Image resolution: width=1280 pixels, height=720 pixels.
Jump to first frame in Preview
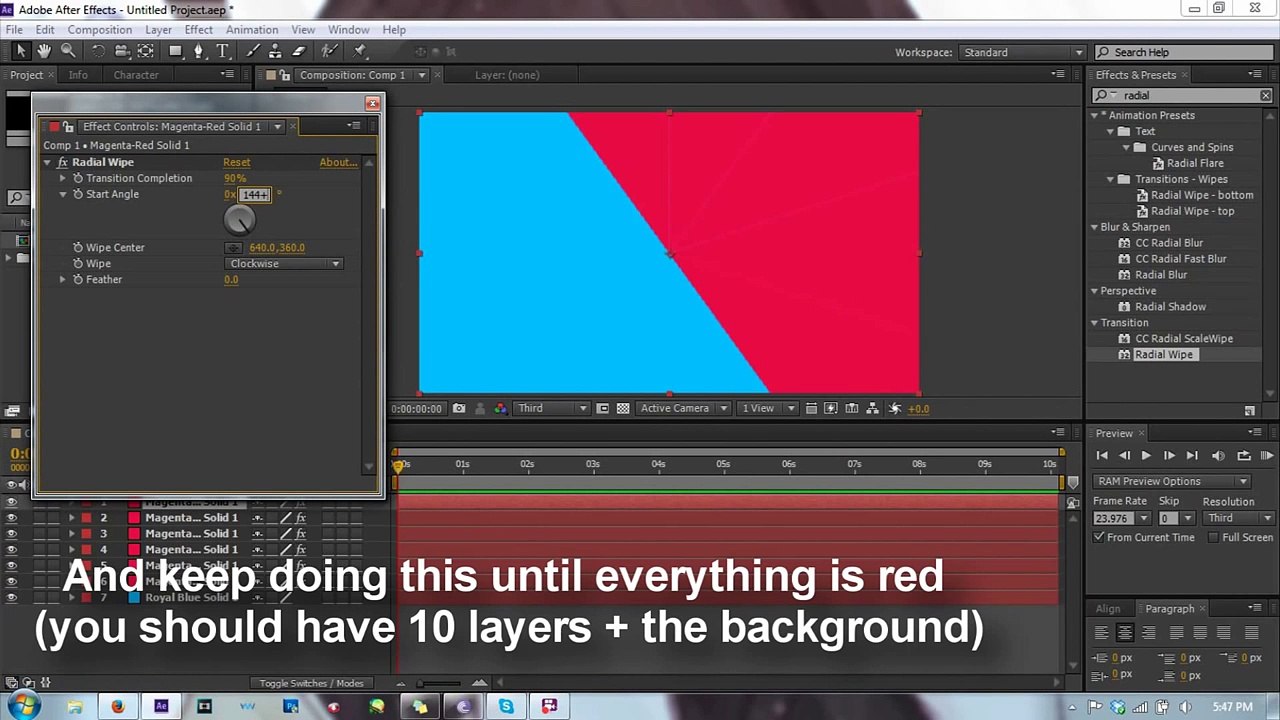tap(1102, 456)
